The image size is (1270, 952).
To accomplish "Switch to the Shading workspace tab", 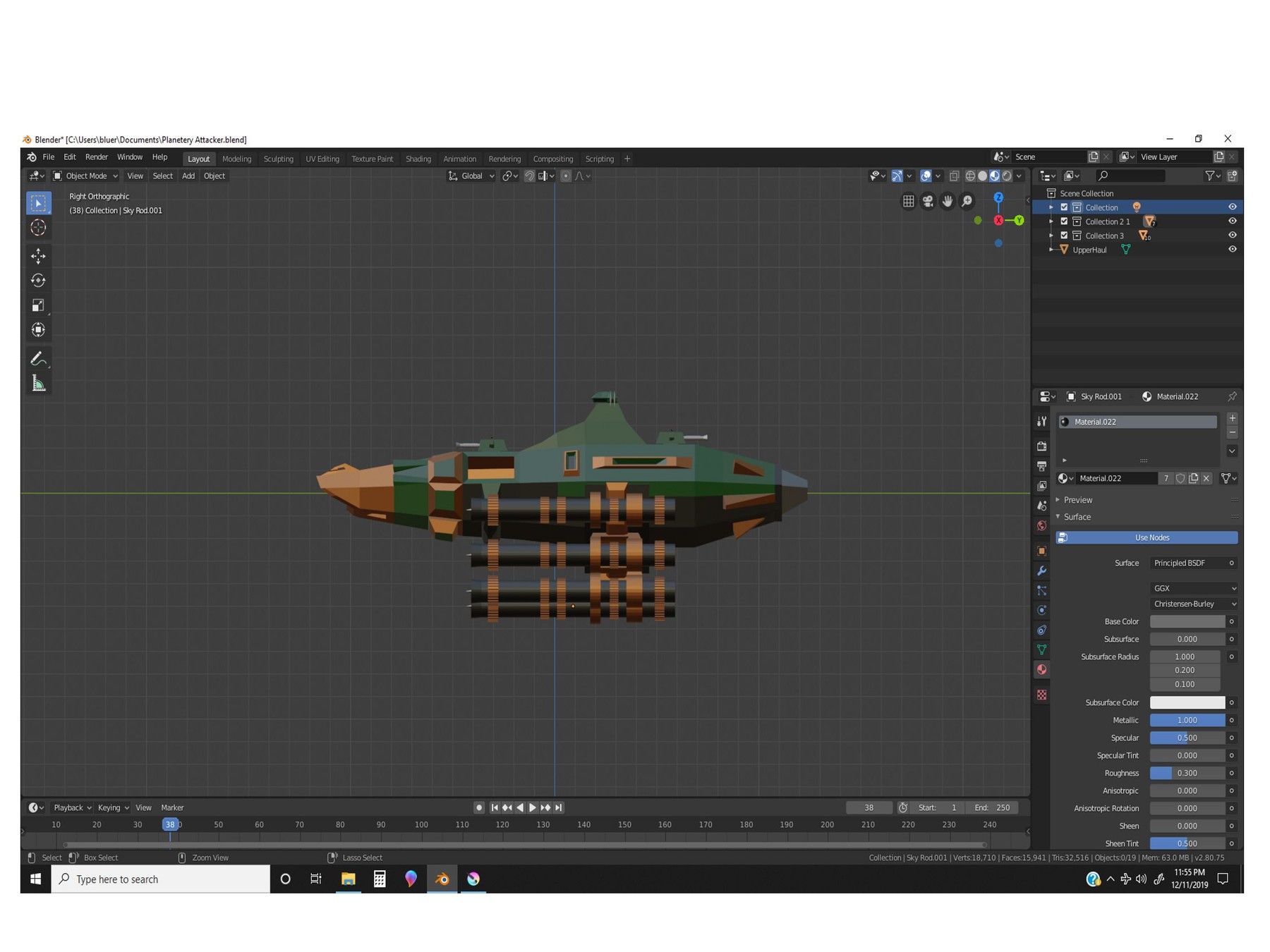I will pos(418,159).
